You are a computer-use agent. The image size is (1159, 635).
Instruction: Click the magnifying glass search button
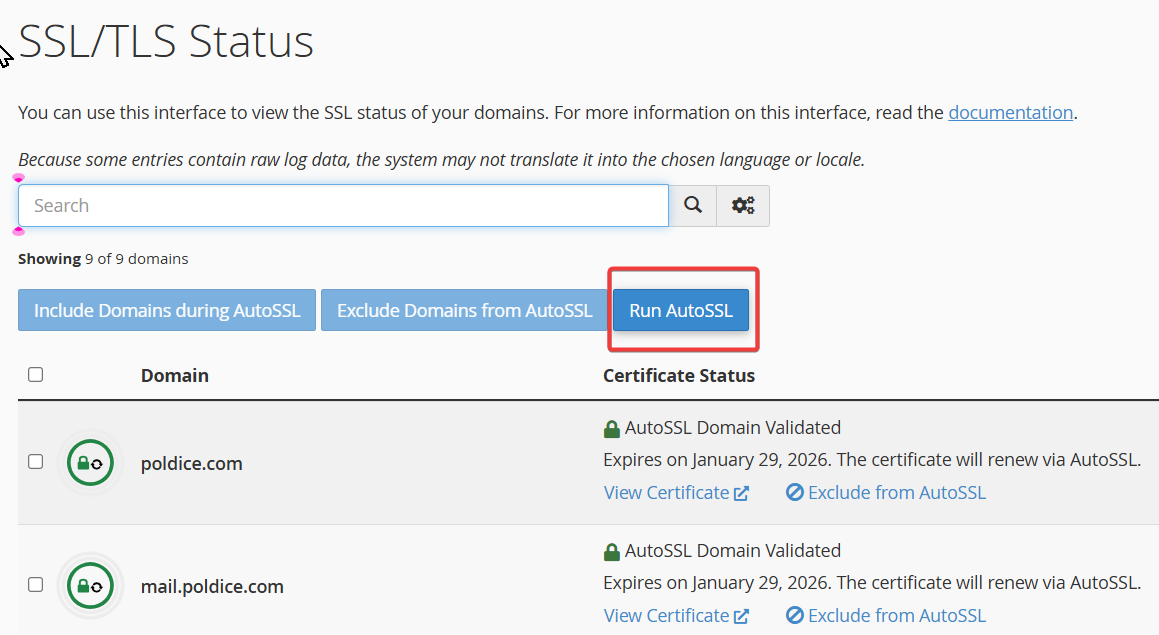(692, 206)
